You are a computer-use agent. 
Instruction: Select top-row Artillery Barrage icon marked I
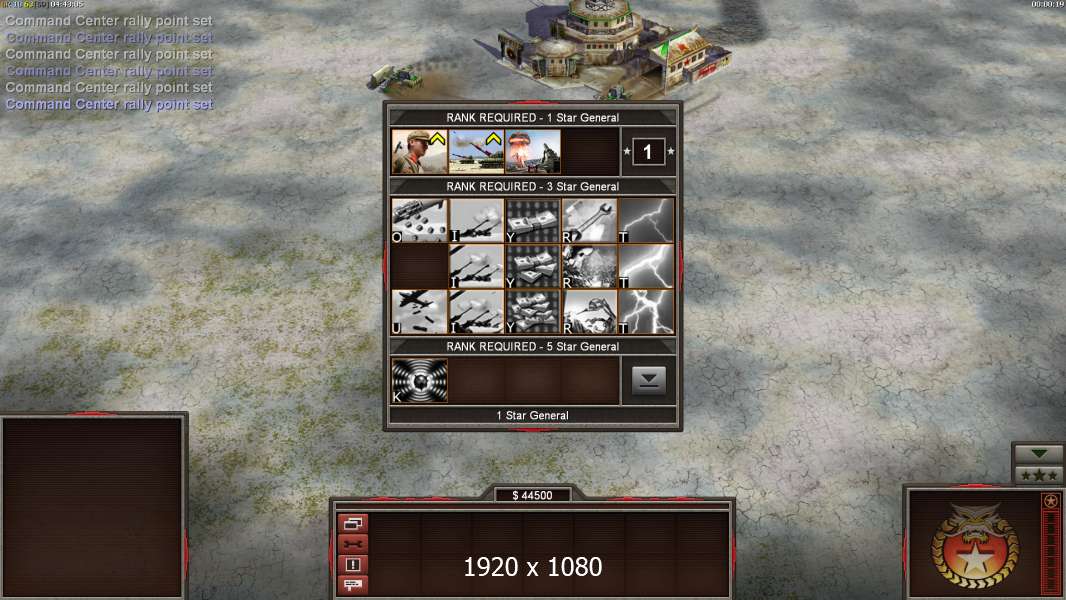click(476, 221)
